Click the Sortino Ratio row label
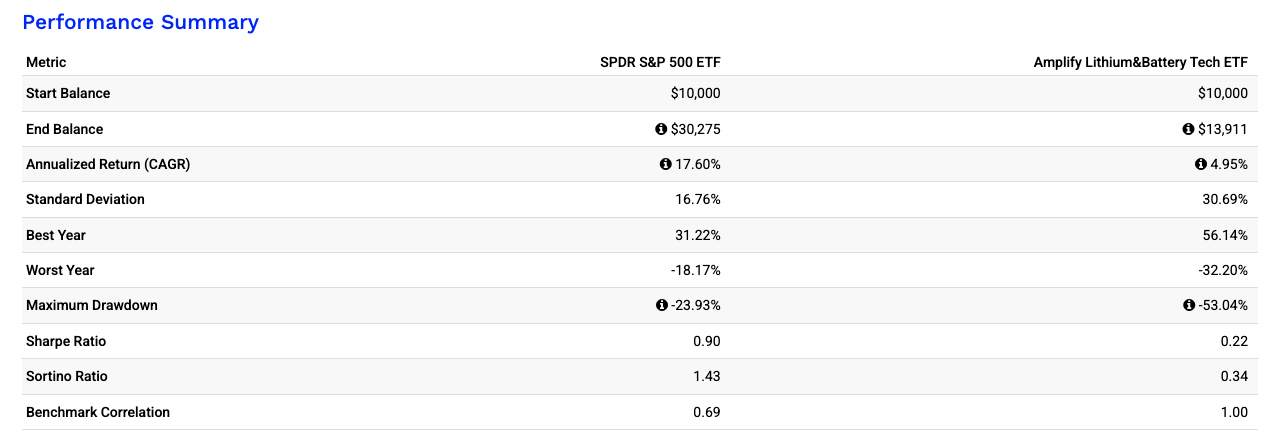 pos(67,376)
